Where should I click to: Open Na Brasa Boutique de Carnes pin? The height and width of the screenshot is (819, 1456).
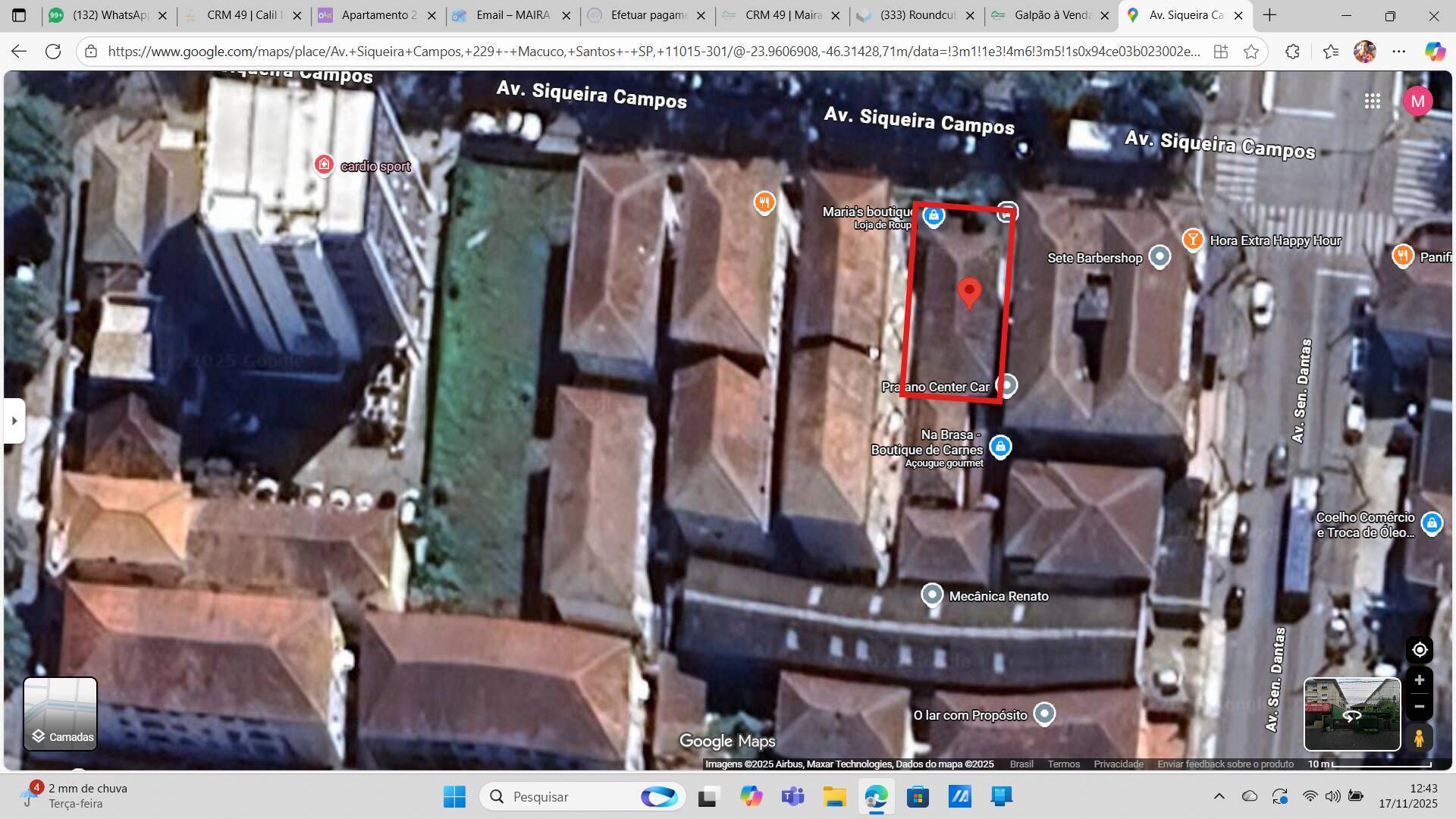coord(1000,446)
